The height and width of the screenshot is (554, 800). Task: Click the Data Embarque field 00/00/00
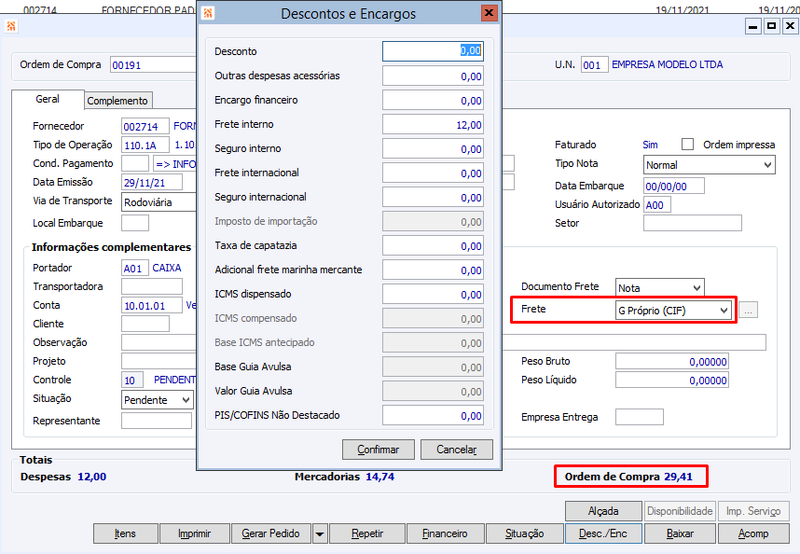(x=673, y=186)
